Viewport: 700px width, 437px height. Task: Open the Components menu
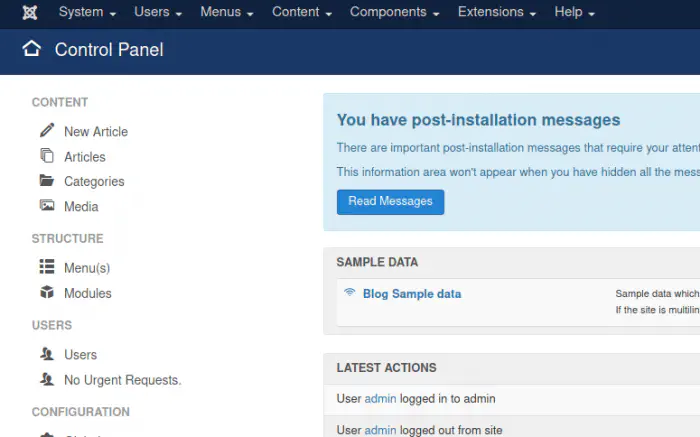pyautogui.click(x=395, y=12)
